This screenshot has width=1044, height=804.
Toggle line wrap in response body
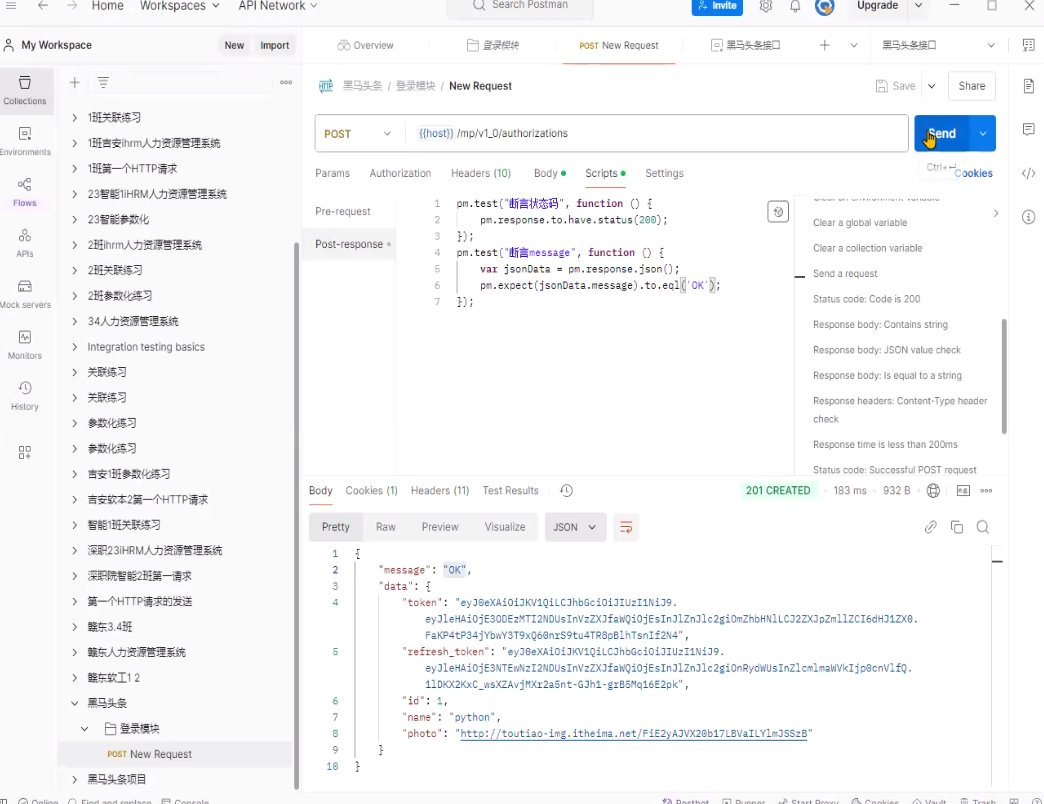point(626,527)
